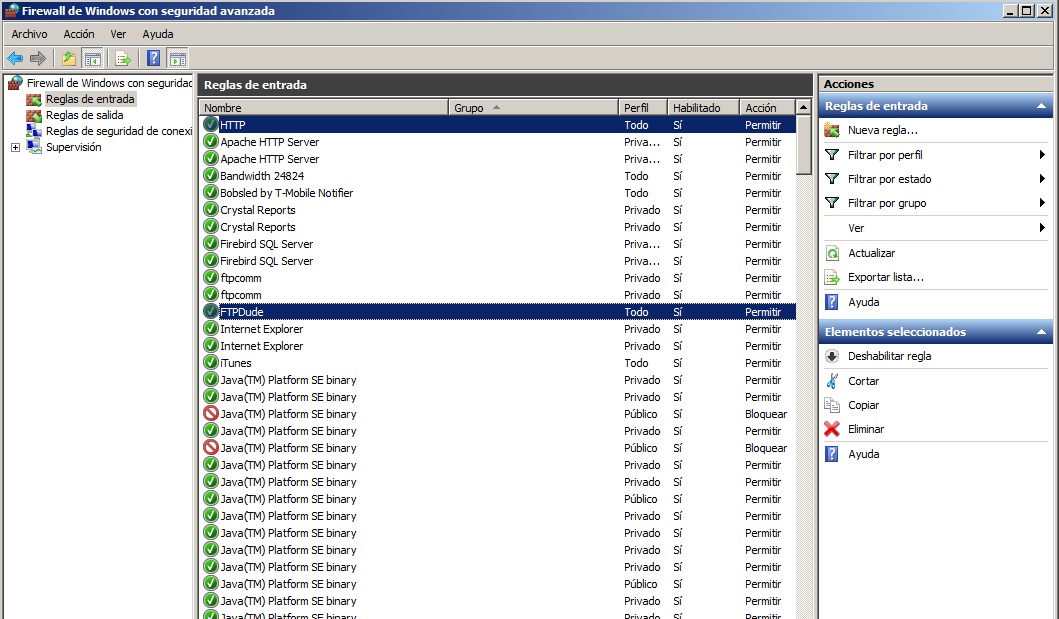The image size is (1059, 619).
Task: Click the Filtrar por perfil funnel icon
Action: click(x=832, y=155)
